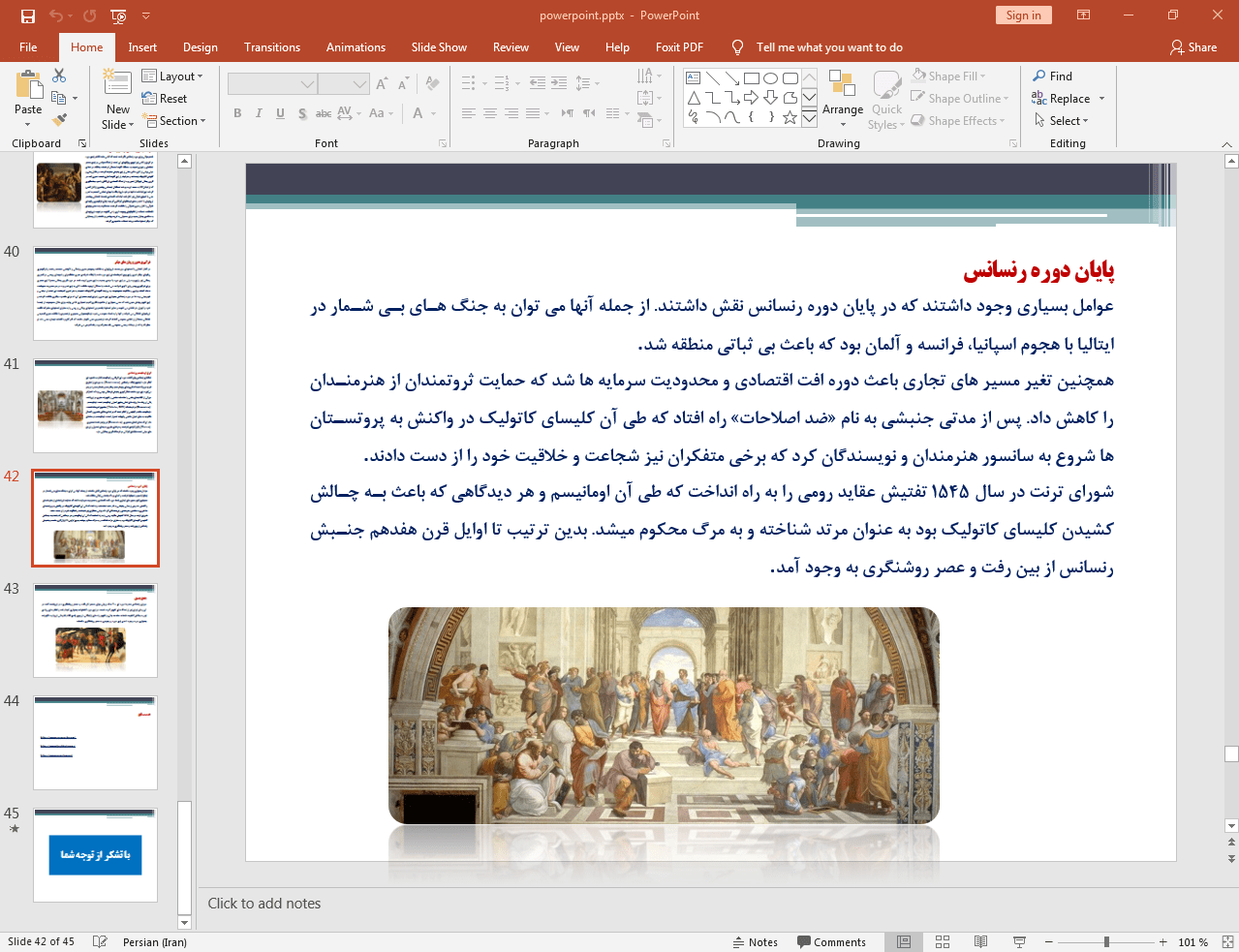This screenshot has width=1239, height=952.
Task: Decrease font size icon
Action: tap(403, 84)
